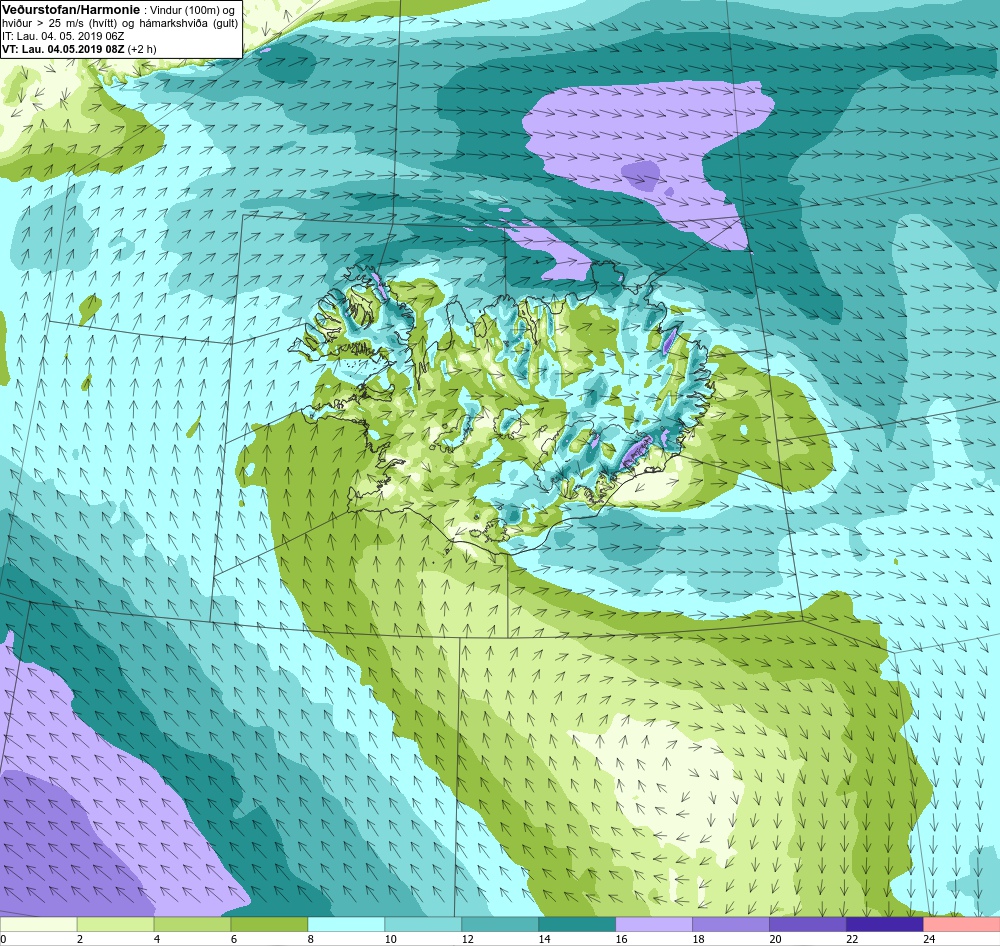This screenshot has height=946, width=1000.
Task: Click the '8' label on the legend scale
Action: [x=311, y=939]
